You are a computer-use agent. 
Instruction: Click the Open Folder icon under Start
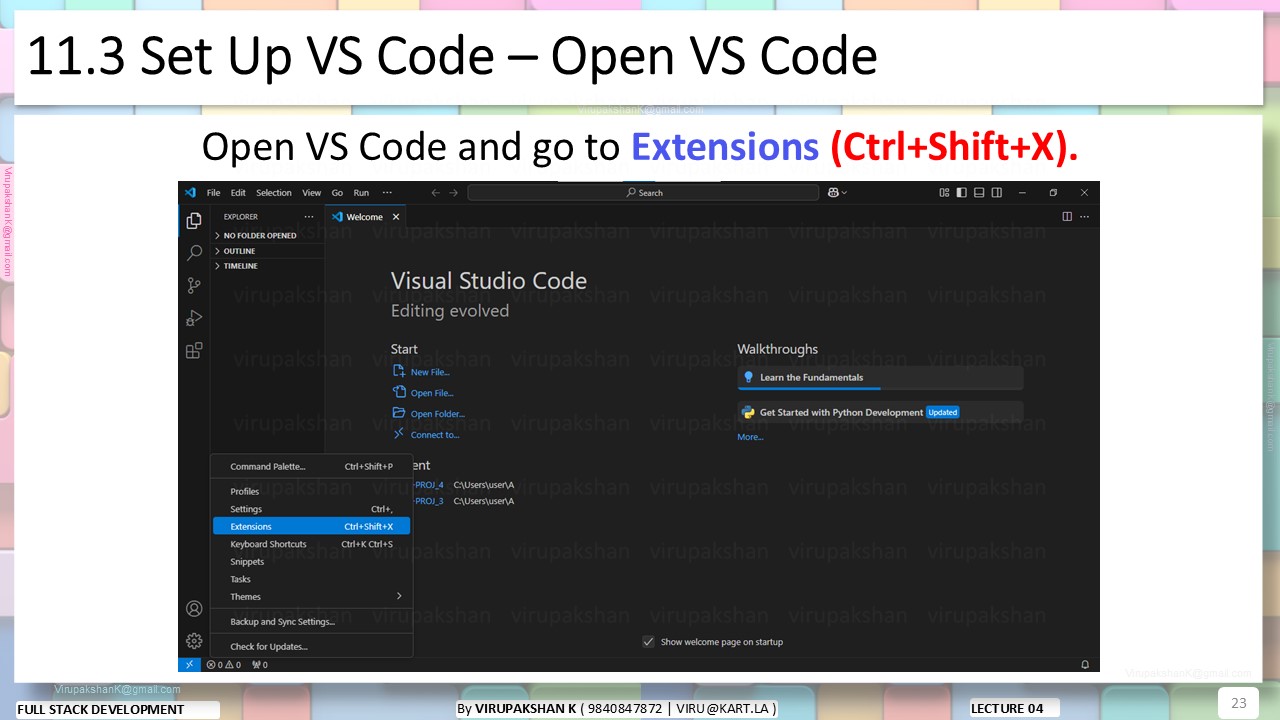[x=399, y=413]
